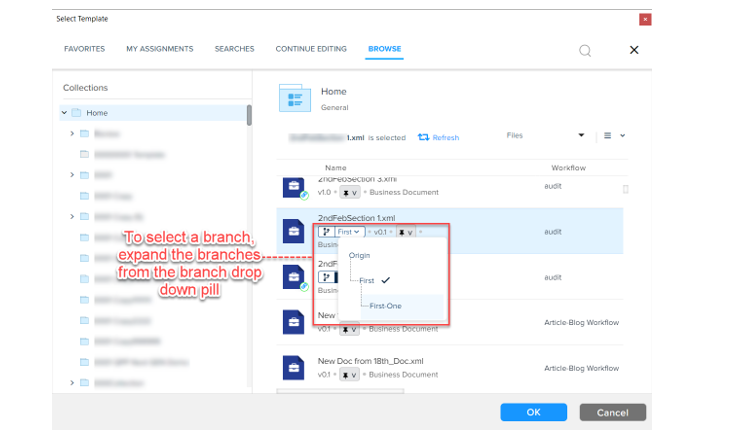Click the branch icon in the First pill
This screenshot has width=729, height=441.
pyautogui.click(x=326, y=232)
